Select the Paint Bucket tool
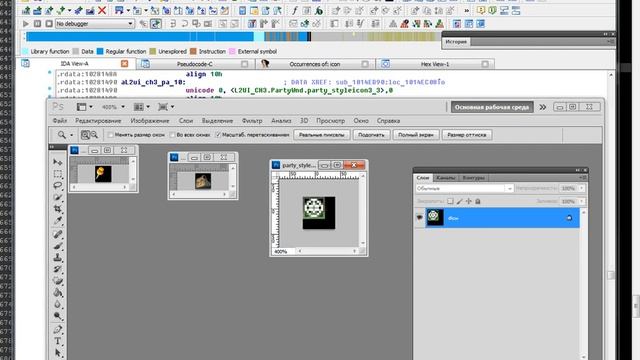Screen dimensions: 640x360 coord(58,293)
